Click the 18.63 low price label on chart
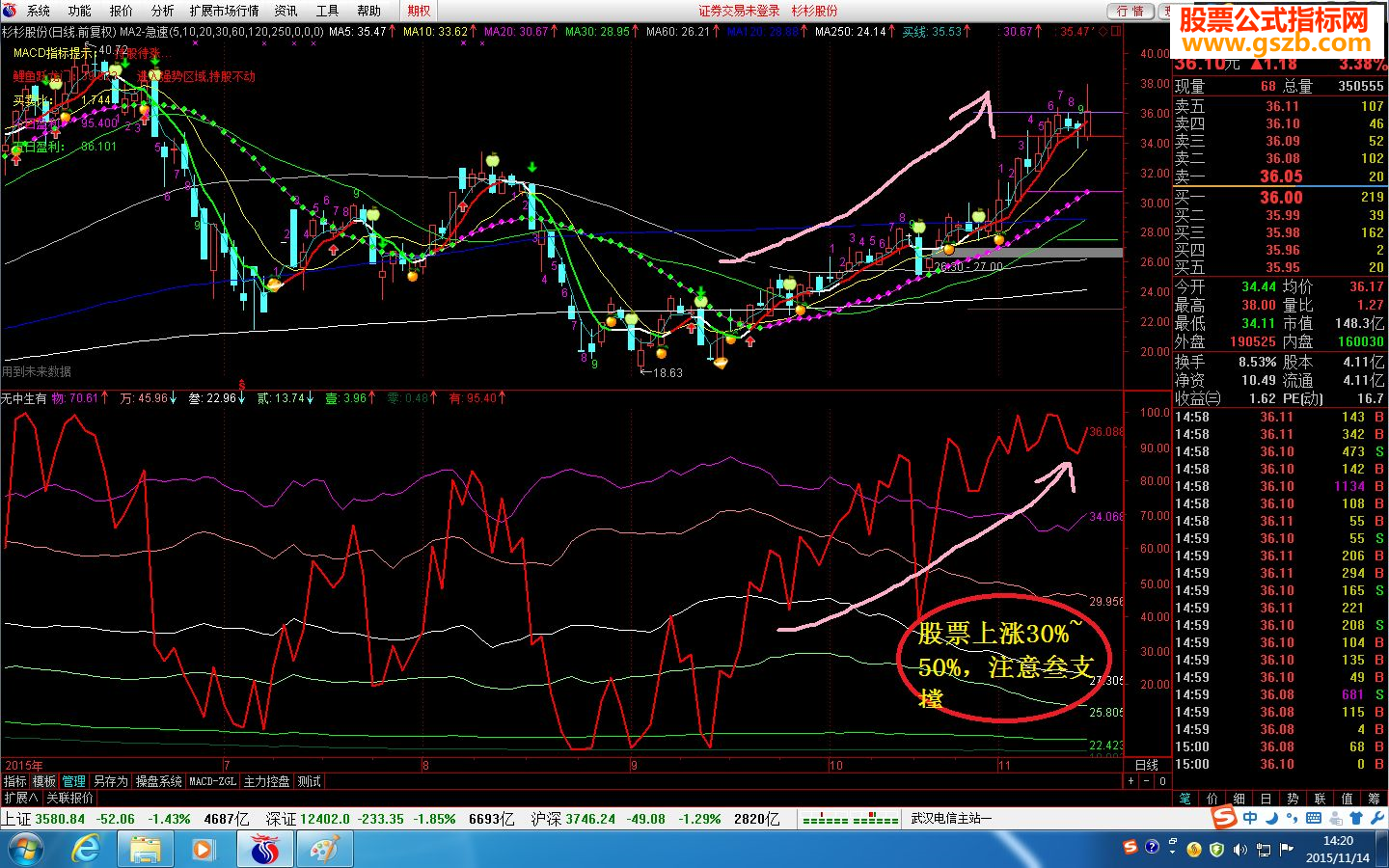The width and height of the screenshot is (1389, 868). click(x=667, y=372)
